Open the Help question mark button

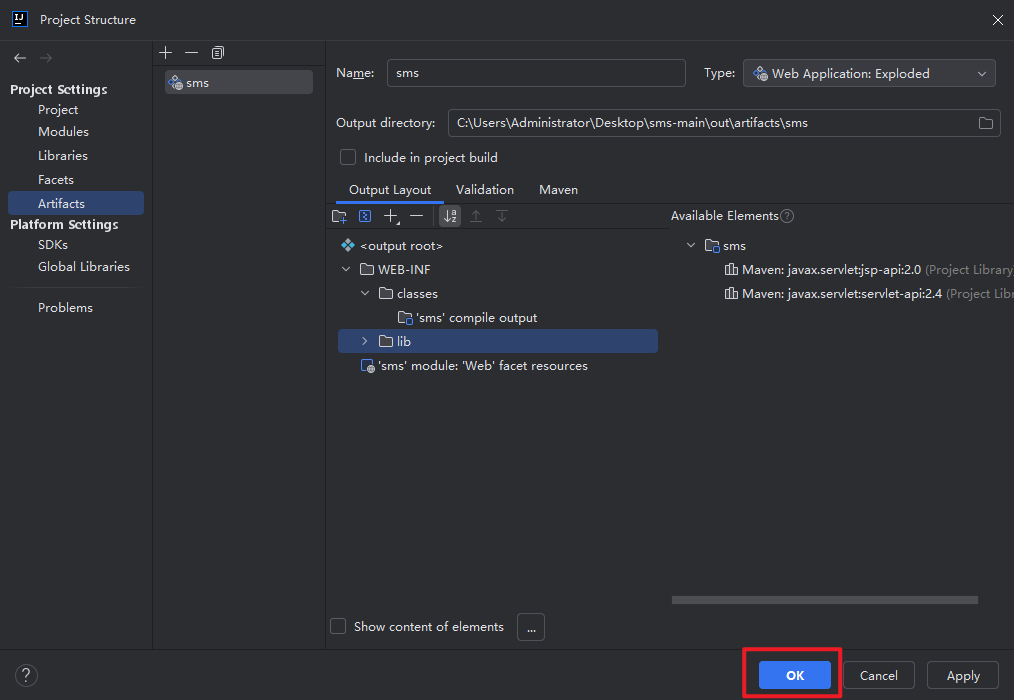click(x=26, y=675)
